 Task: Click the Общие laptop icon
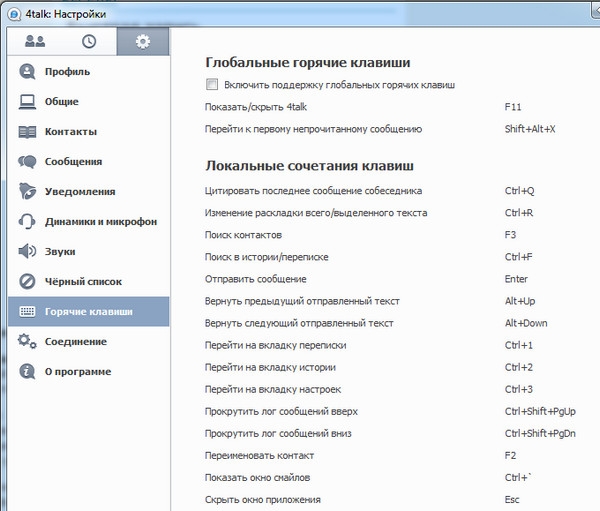tap(28, 102)
